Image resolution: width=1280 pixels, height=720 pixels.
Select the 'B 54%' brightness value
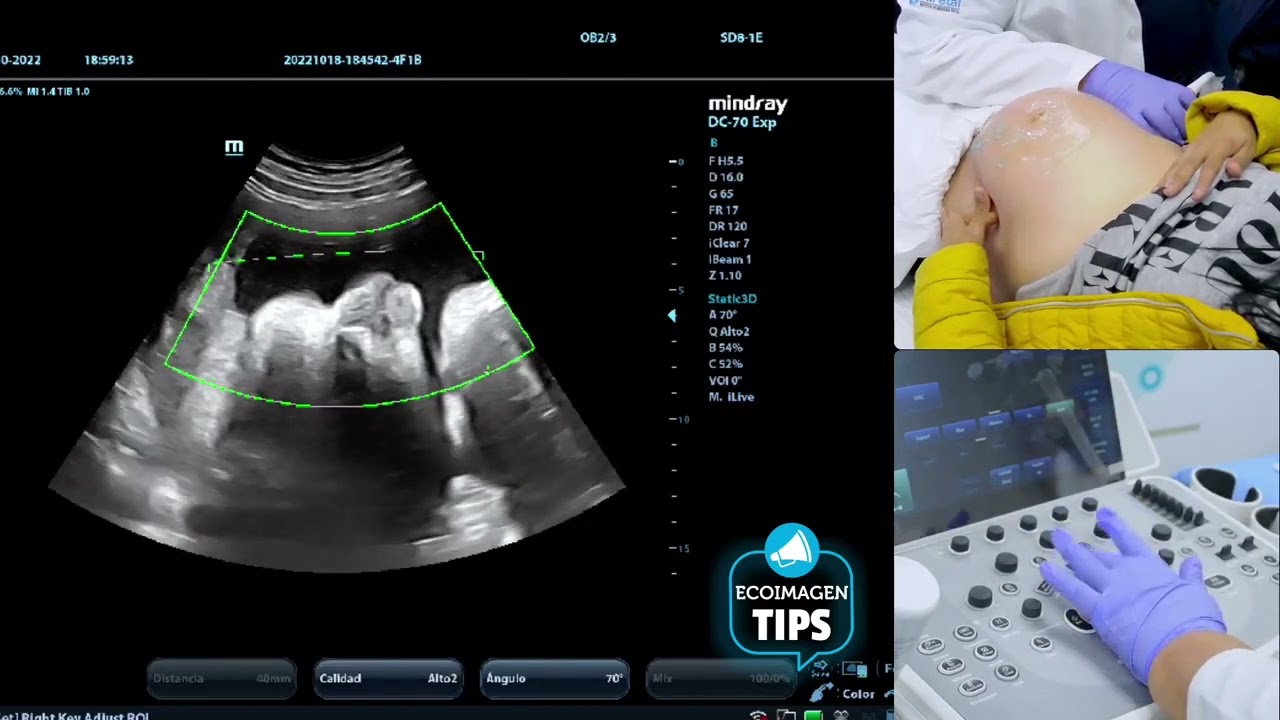click(726, 348)
